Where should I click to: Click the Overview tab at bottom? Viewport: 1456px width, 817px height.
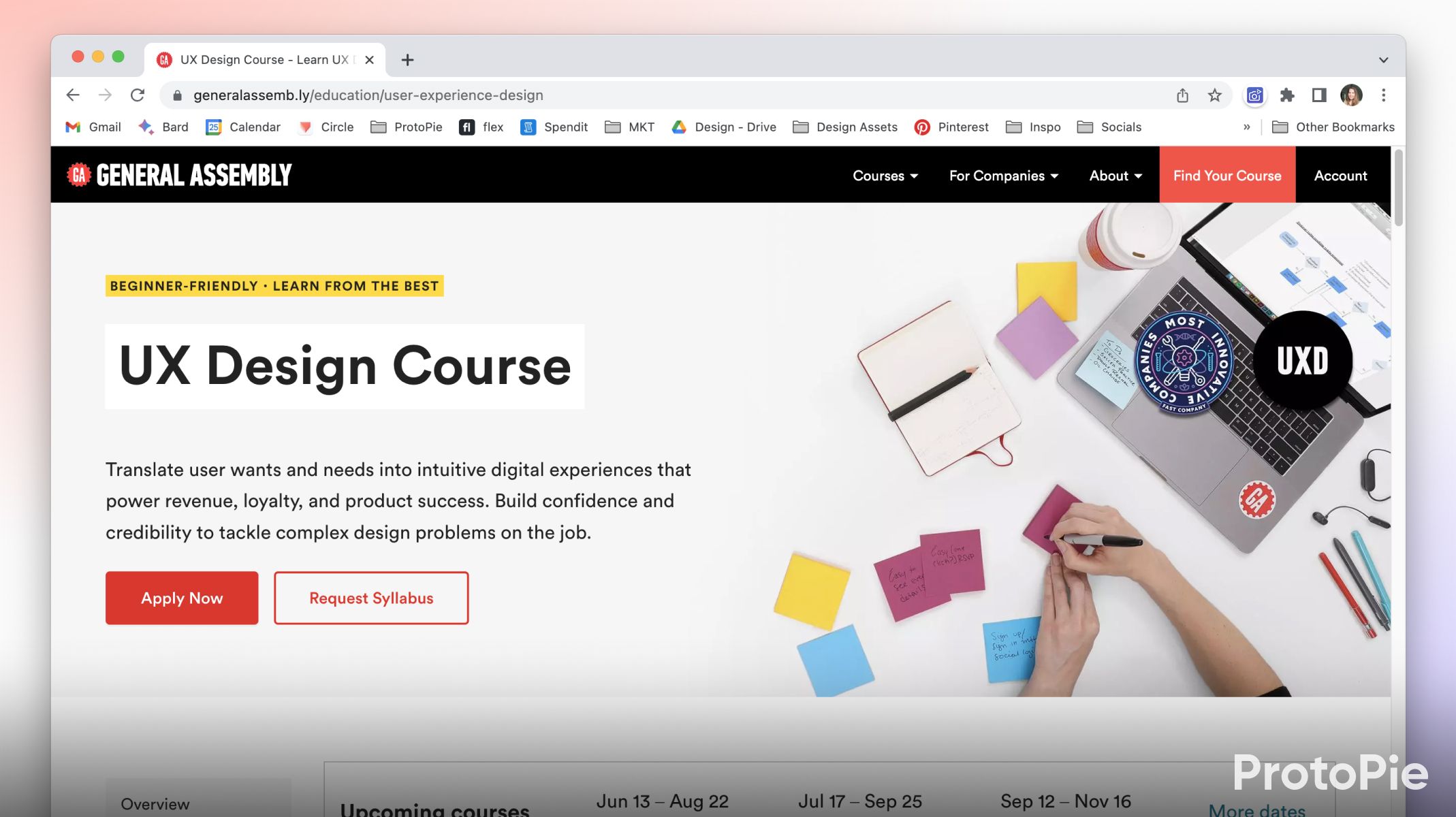pos(154,803)
